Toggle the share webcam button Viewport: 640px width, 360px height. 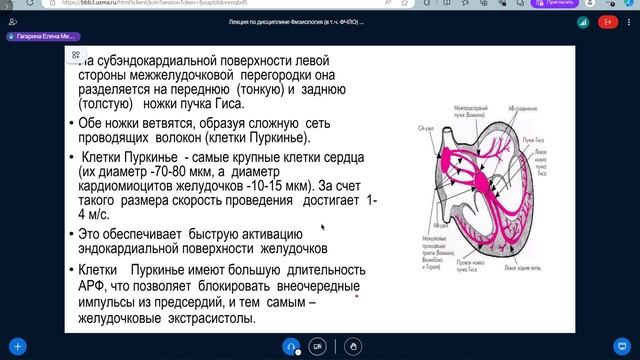pyautogui.click(x=317, y=347)
